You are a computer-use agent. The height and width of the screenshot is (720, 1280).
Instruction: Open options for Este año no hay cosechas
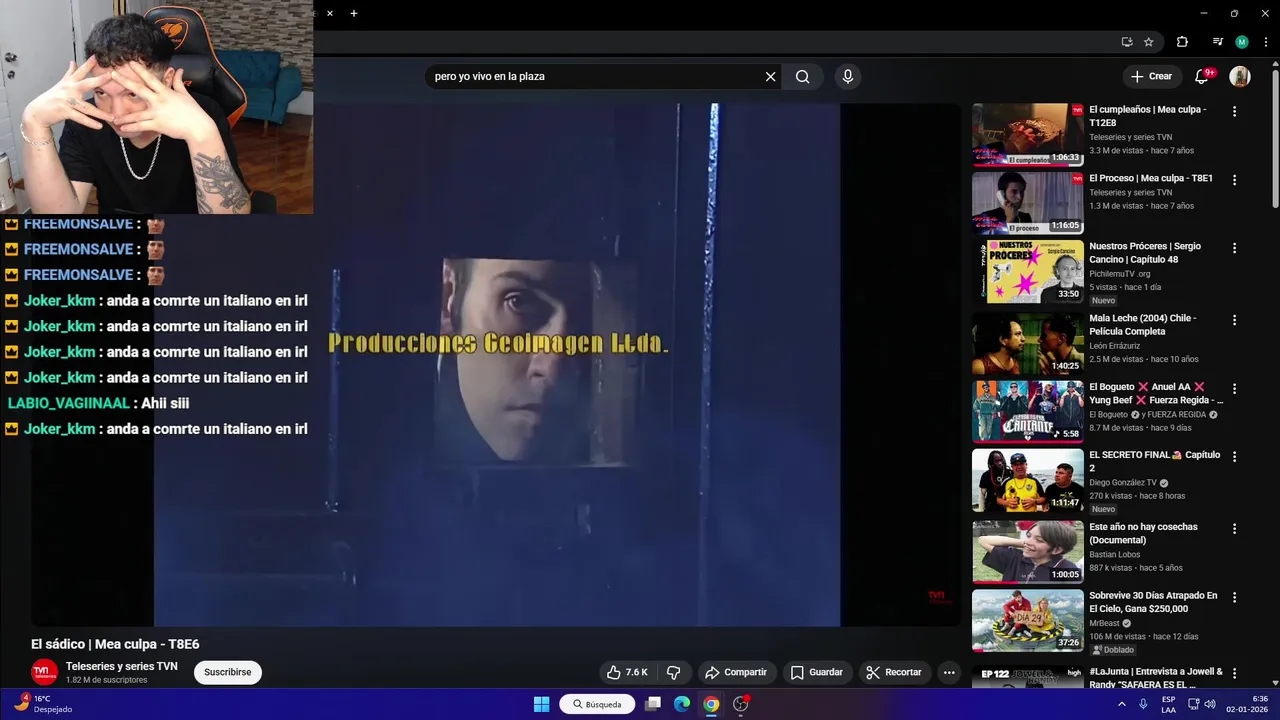click(x=1234, y=528)
